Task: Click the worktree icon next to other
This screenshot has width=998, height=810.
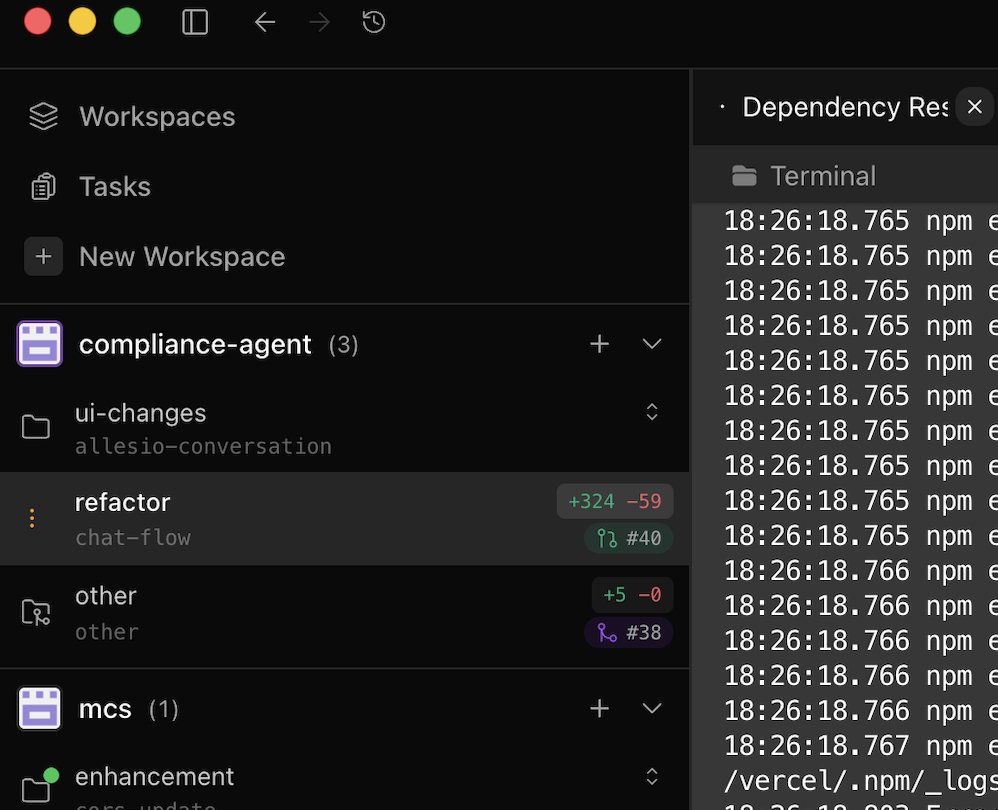Action: click(x=36, y=611)
